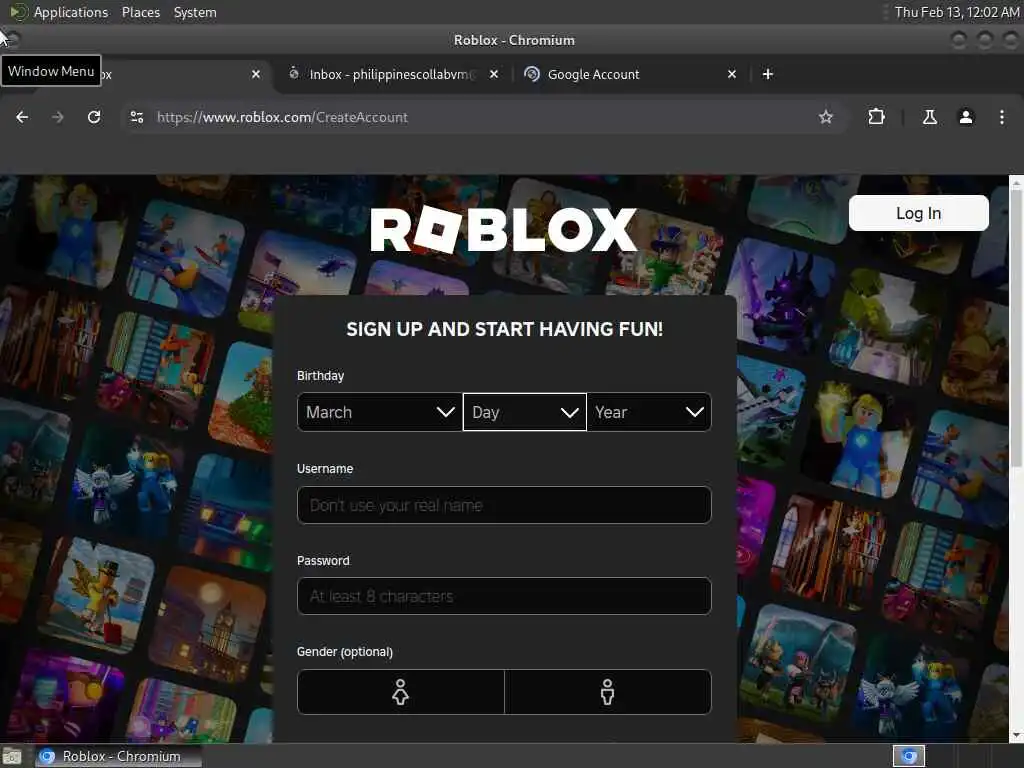This screenshot has height=768, width=1024.
Task: Bookmark this page with the star icon
Action: click(x=825, y=117)
